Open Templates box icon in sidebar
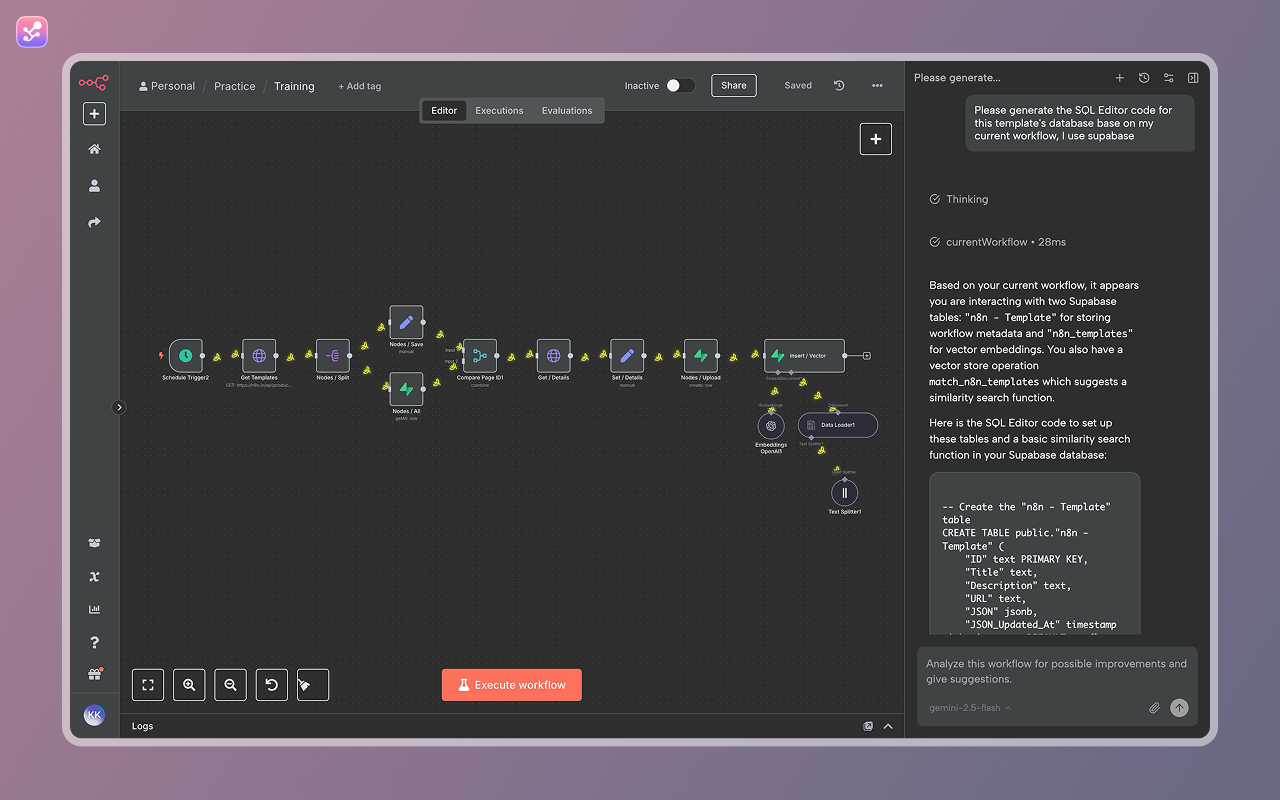The height and width of the screenshot is (800, 1280). click(94, 543)
